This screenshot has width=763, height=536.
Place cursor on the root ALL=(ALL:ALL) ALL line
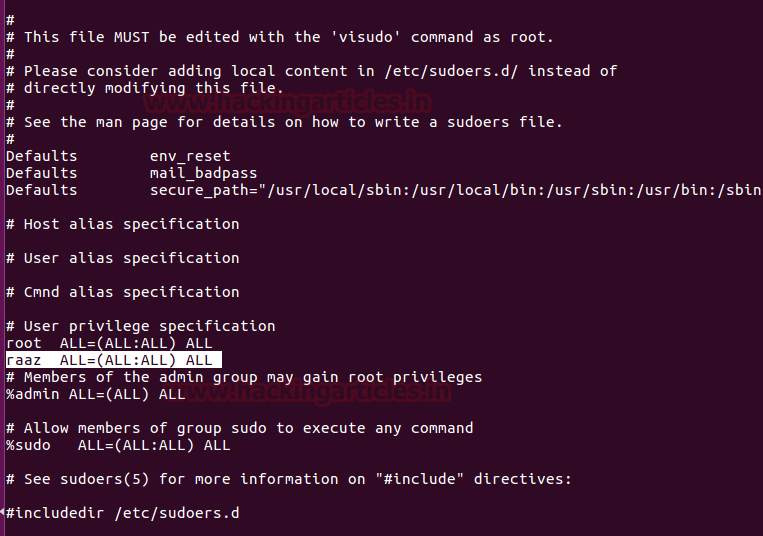click(108, 343)
